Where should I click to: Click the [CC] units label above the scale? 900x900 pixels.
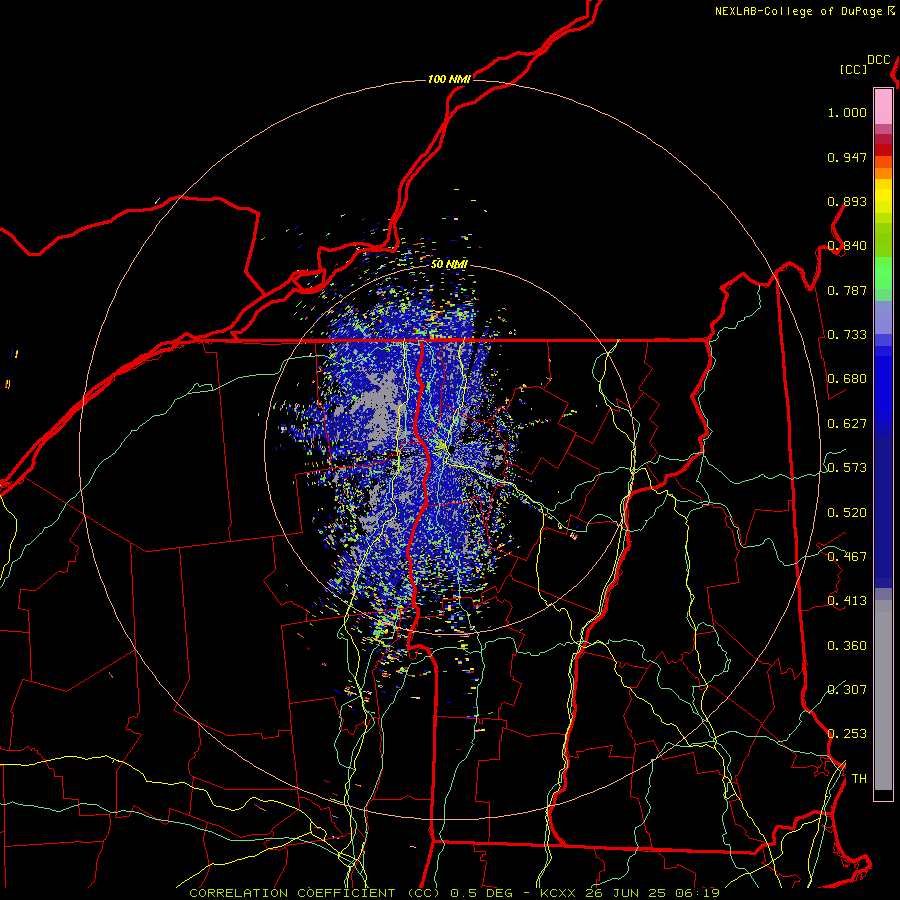[x=853, y=69]
